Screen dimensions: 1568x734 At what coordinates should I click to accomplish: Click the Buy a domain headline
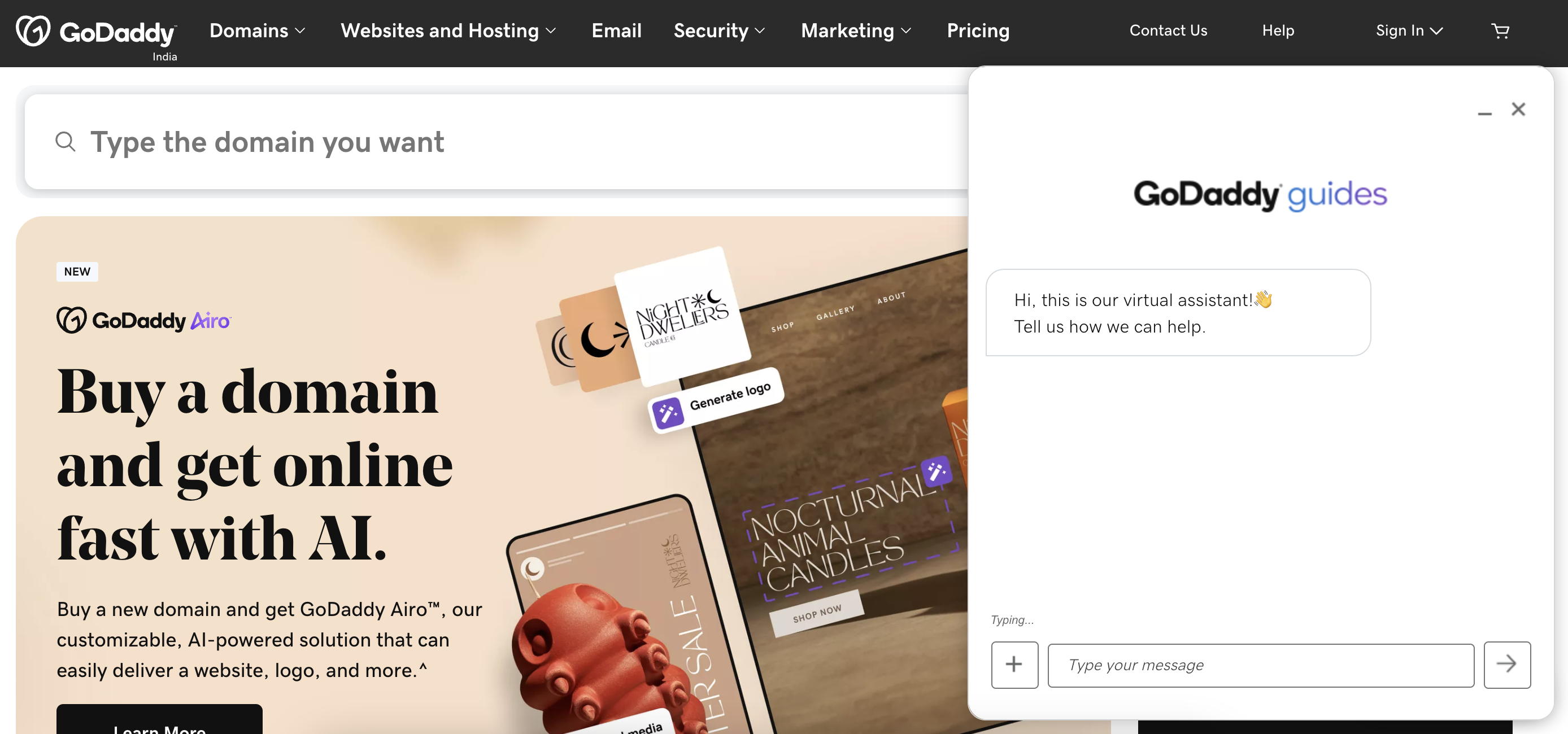click(255, 464)
